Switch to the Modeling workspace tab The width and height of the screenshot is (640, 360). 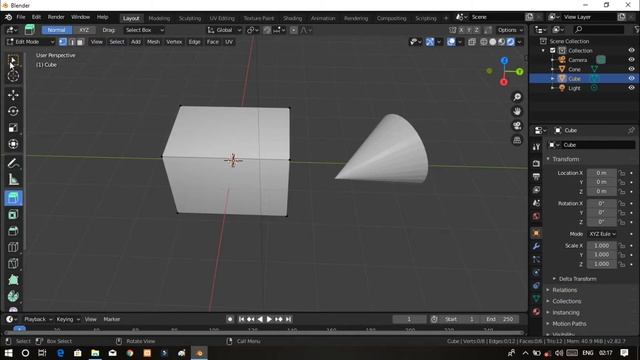tap(159, 18)
